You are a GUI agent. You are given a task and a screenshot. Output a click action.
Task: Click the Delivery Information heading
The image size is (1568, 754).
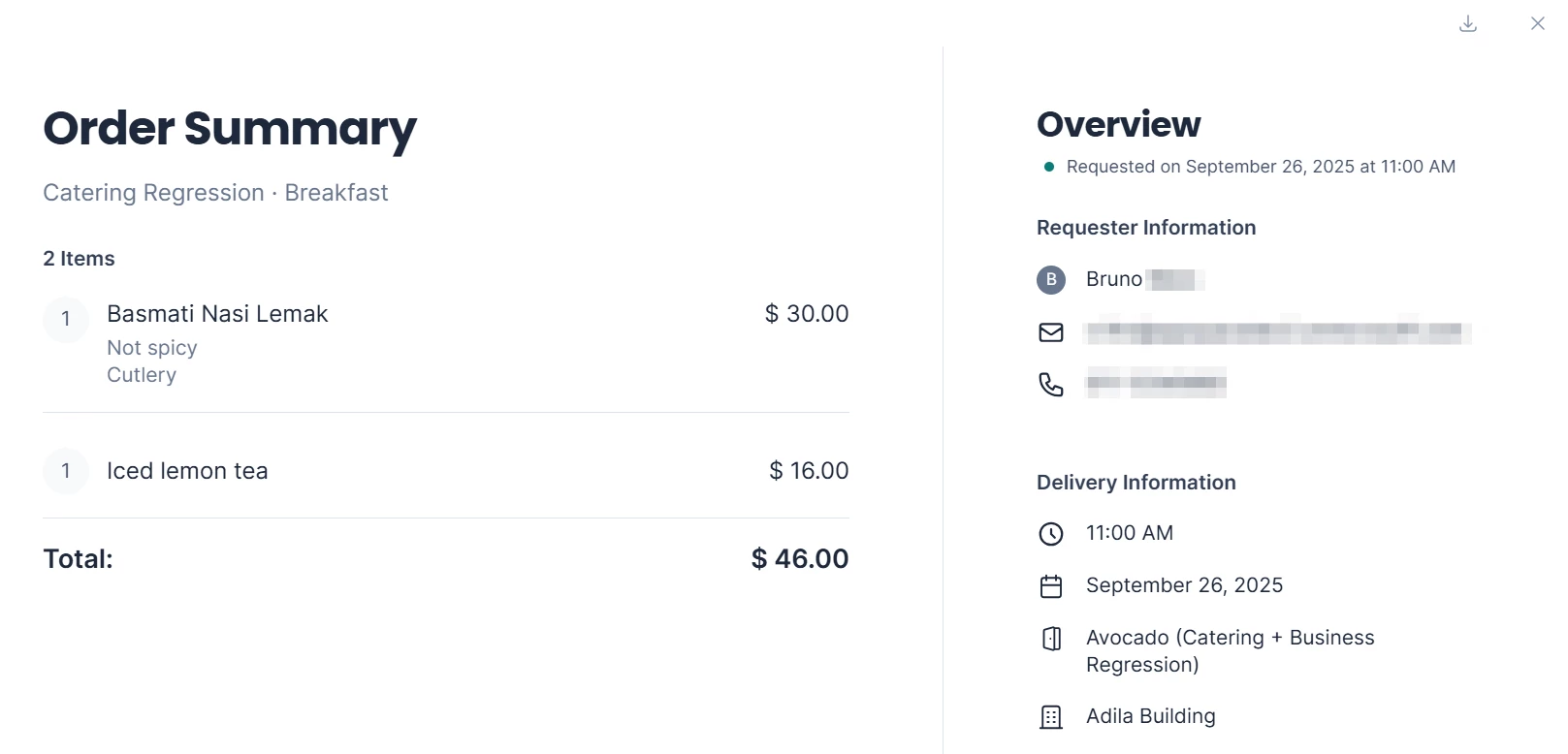tap(1136, 483)
